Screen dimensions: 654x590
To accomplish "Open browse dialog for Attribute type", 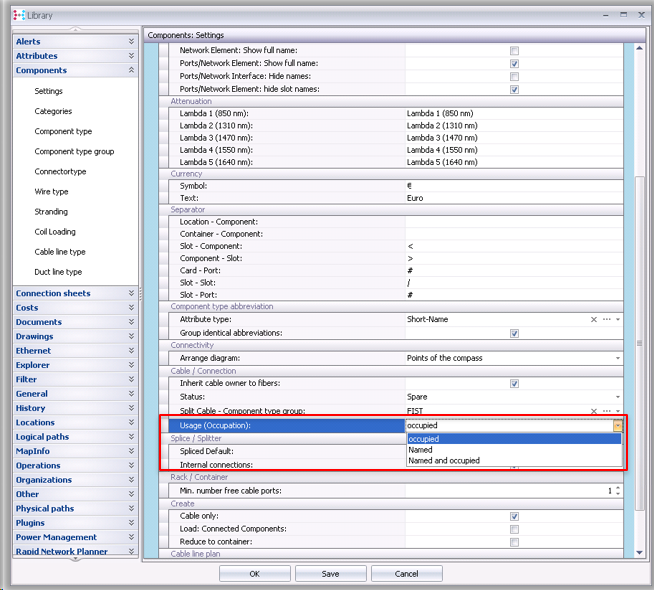I will click(607, 319).
